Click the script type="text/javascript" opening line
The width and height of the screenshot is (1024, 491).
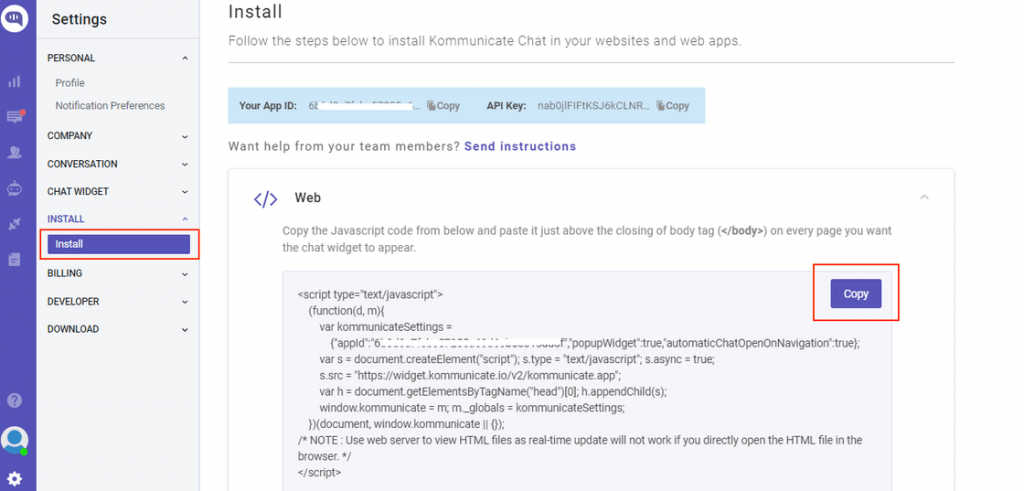coord(370,294)
